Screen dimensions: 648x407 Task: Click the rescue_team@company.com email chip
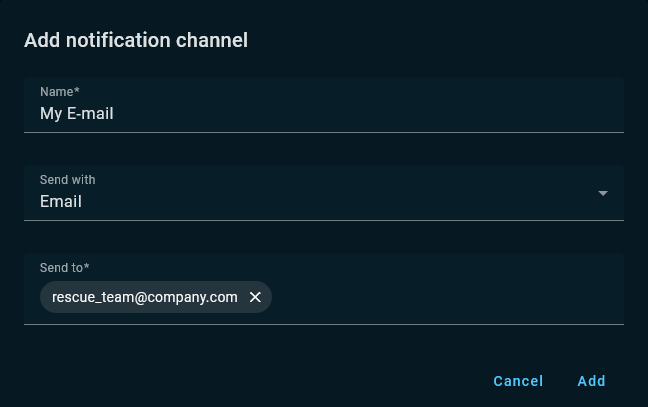(x=145, y=297)
